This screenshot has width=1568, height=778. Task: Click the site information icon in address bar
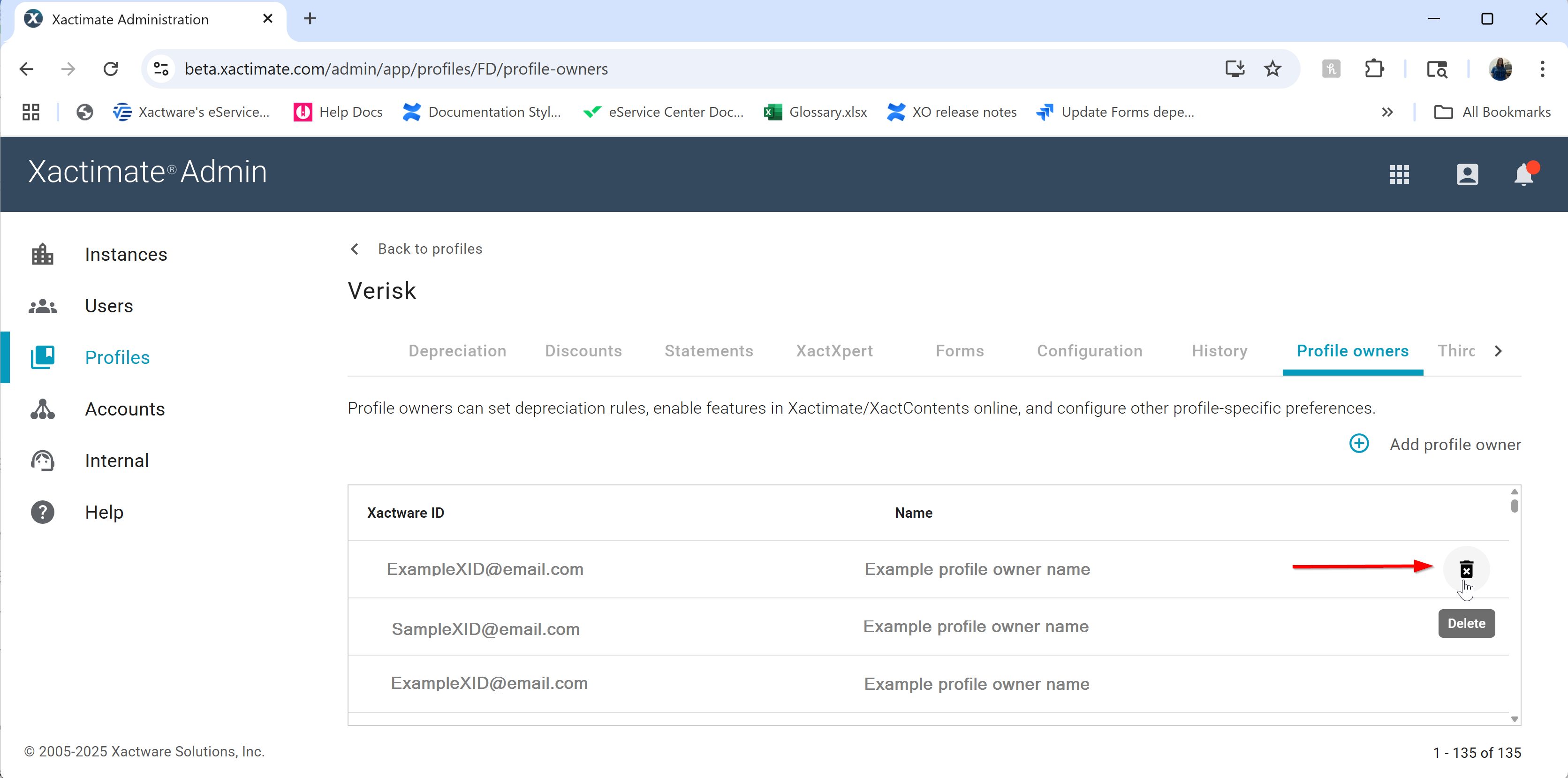coord(161,69)
